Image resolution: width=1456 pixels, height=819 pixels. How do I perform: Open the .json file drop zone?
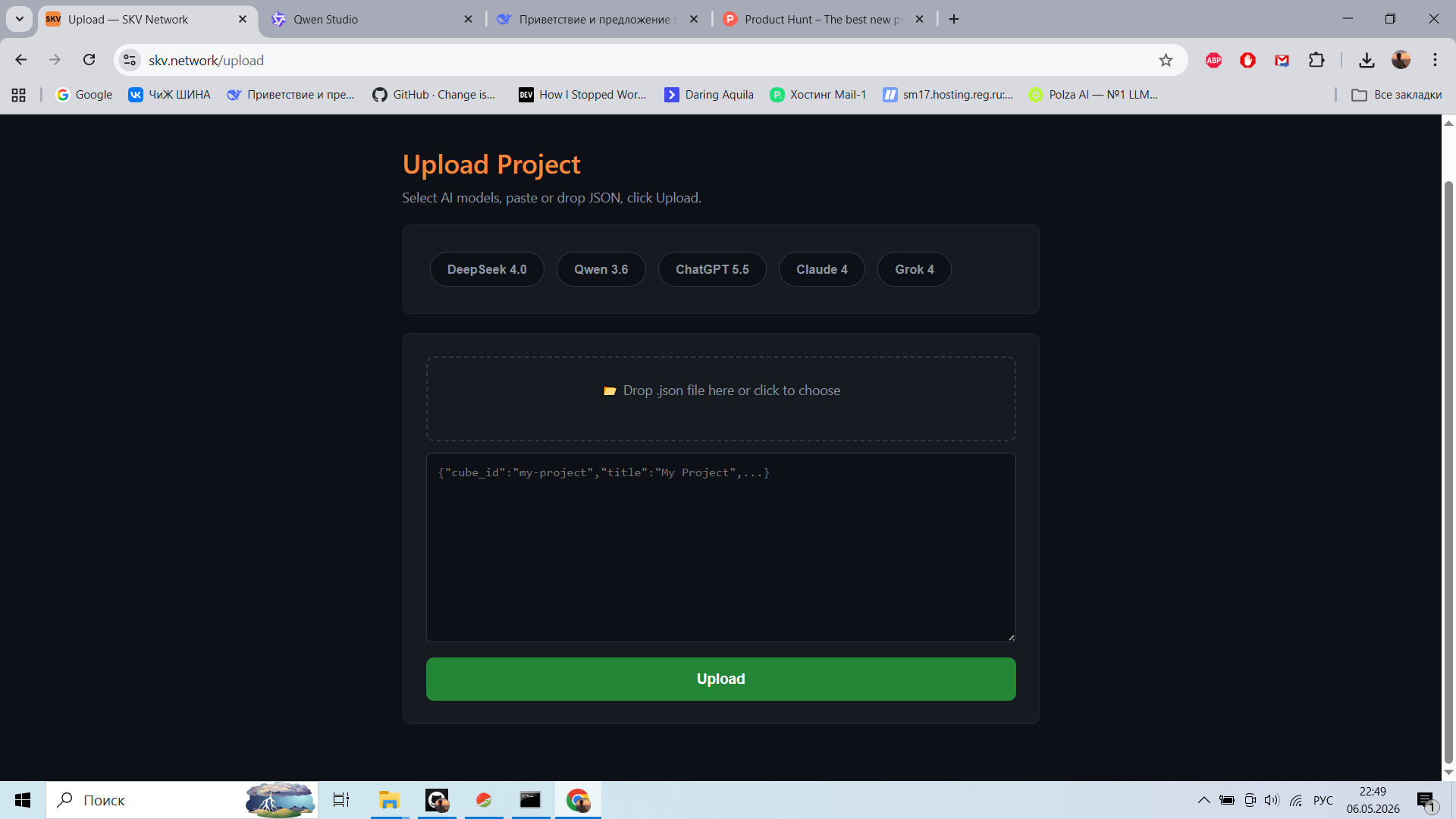click(720, 399)
